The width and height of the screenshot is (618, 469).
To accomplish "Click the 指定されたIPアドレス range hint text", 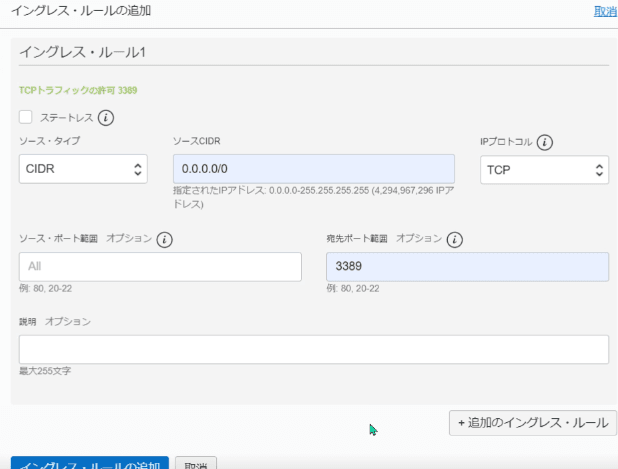I will click(x=313, y=196).
